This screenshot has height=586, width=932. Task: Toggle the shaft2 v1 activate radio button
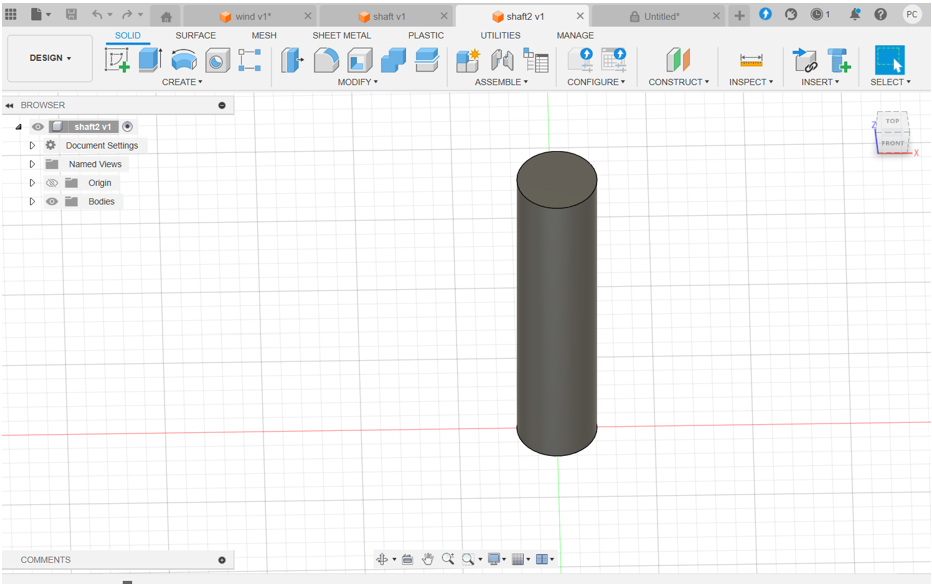(128, 127)
